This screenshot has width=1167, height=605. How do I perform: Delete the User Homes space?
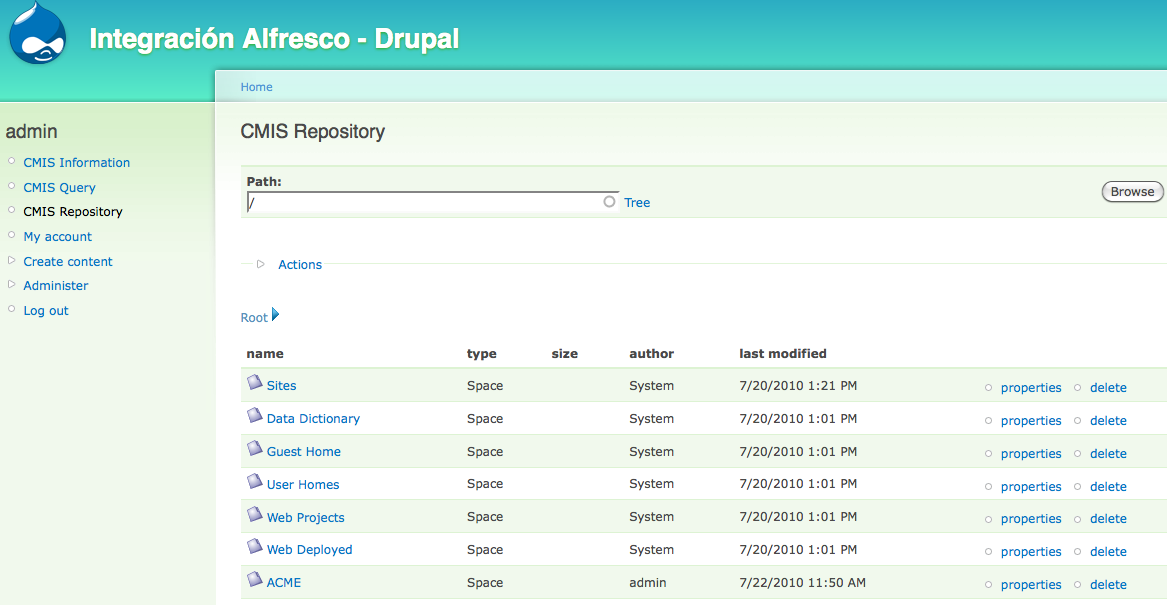coord(1108,487)
